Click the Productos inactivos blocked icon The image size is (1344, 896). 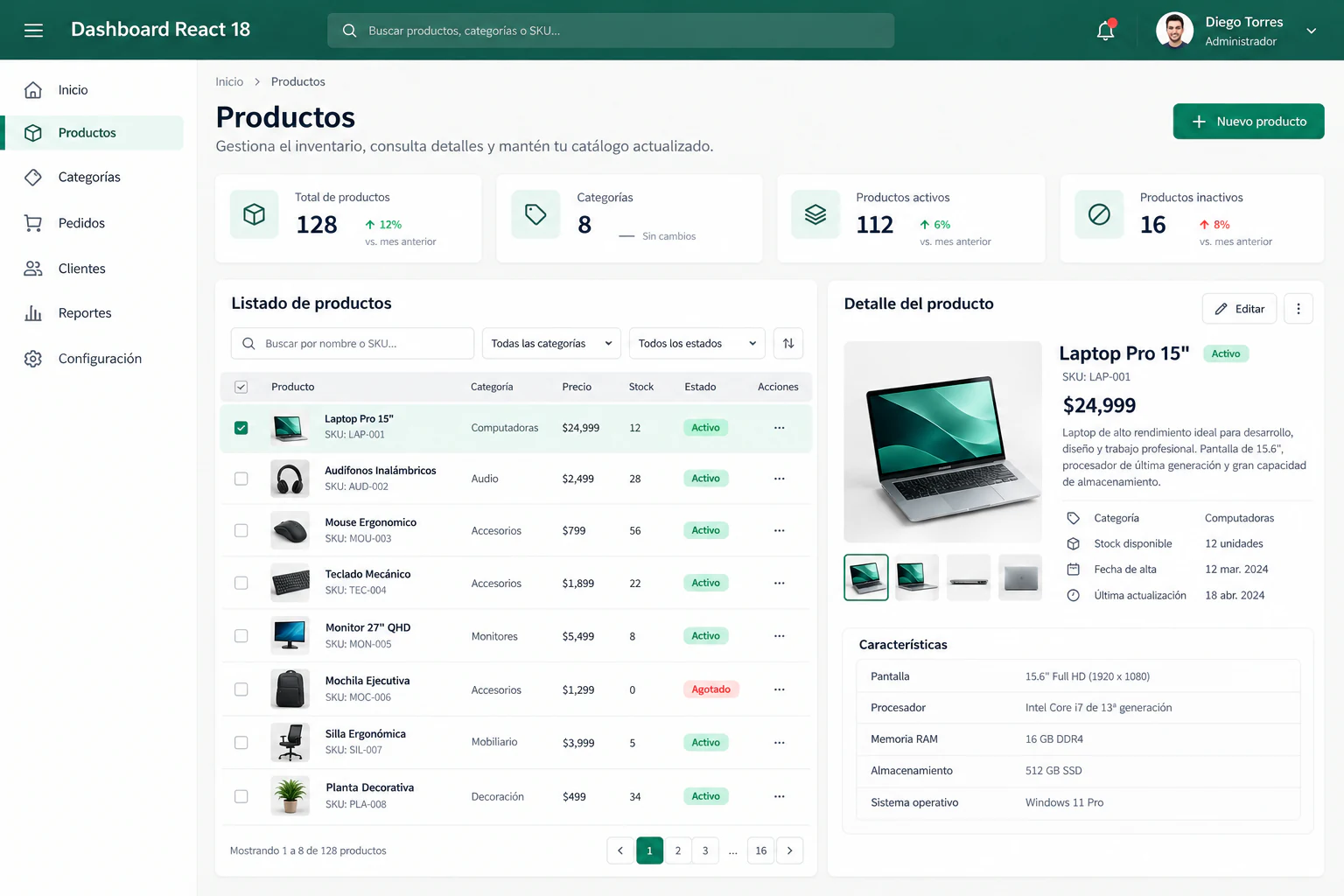[1099, 214]
